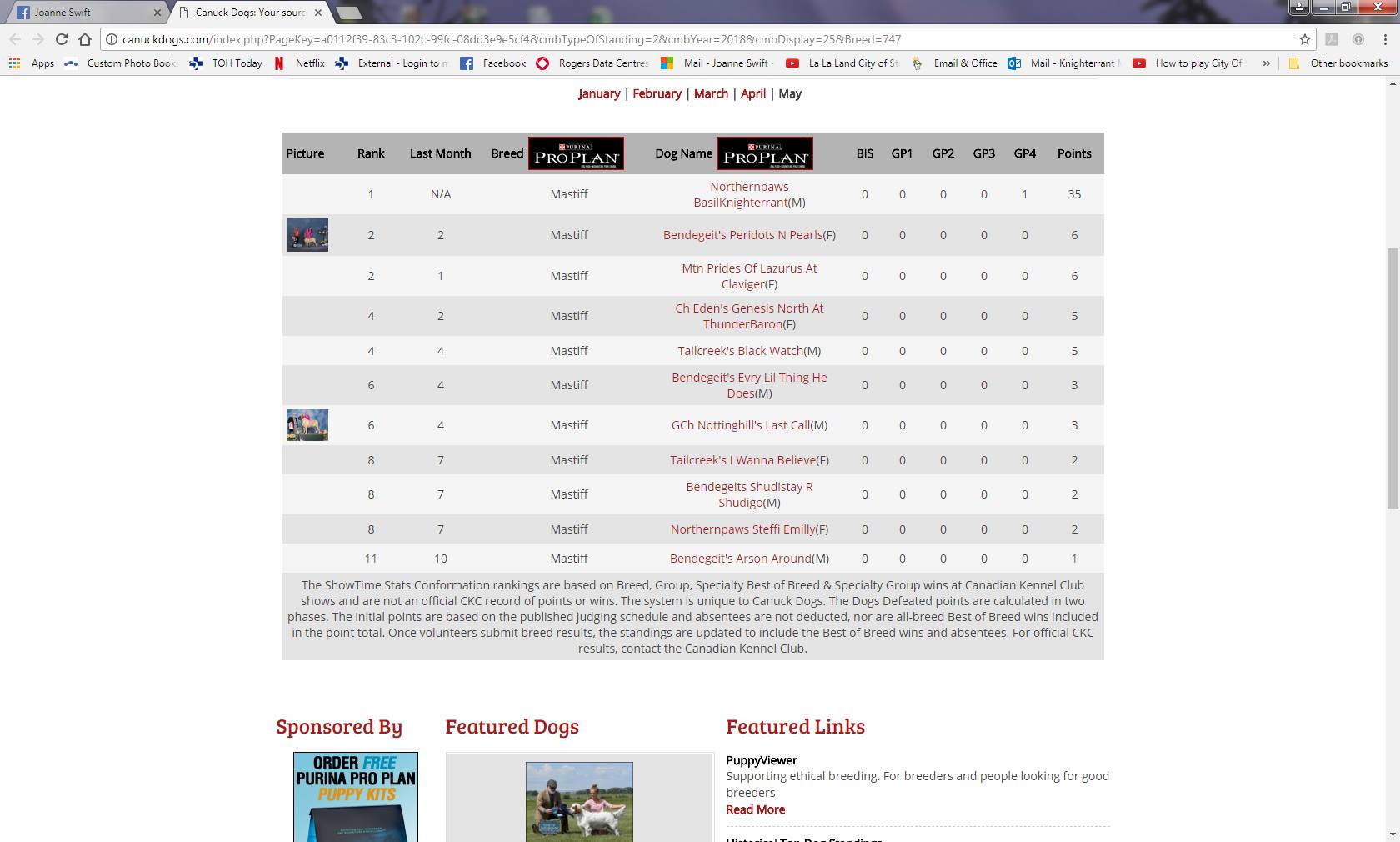This screenshot has width=1400, height=842.
Task: Show March standings
Action: [x=711, y=93]
